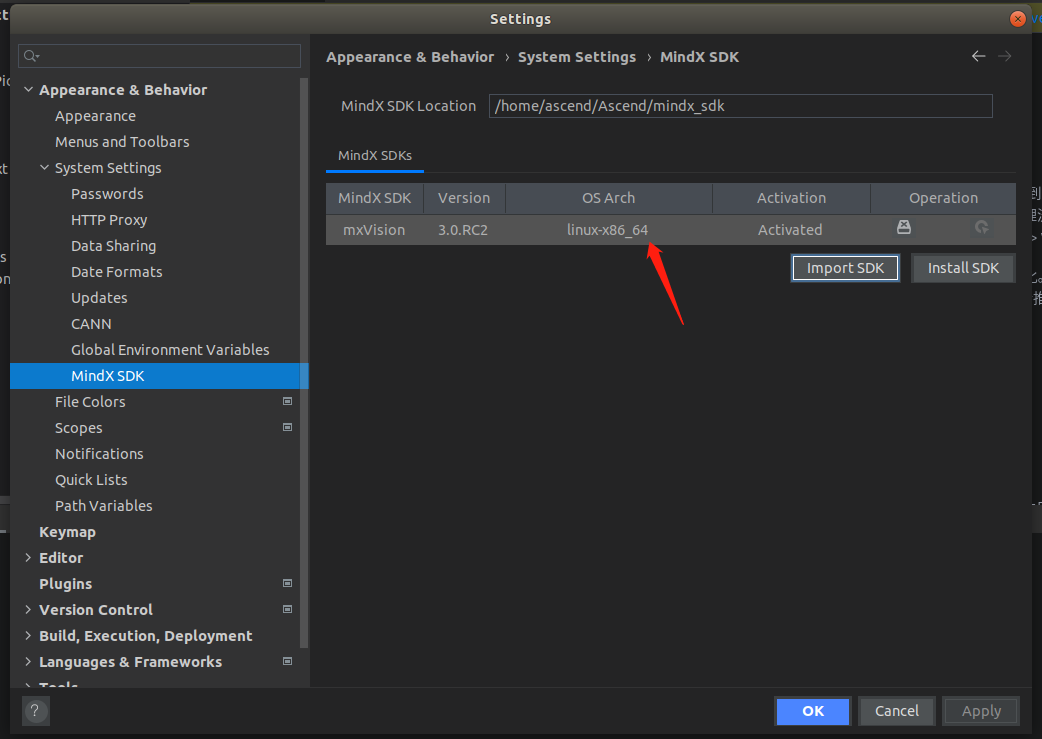Close the Settings dialog window
The width and height of the screenshot is (1042, 739).
(1018, 19)
